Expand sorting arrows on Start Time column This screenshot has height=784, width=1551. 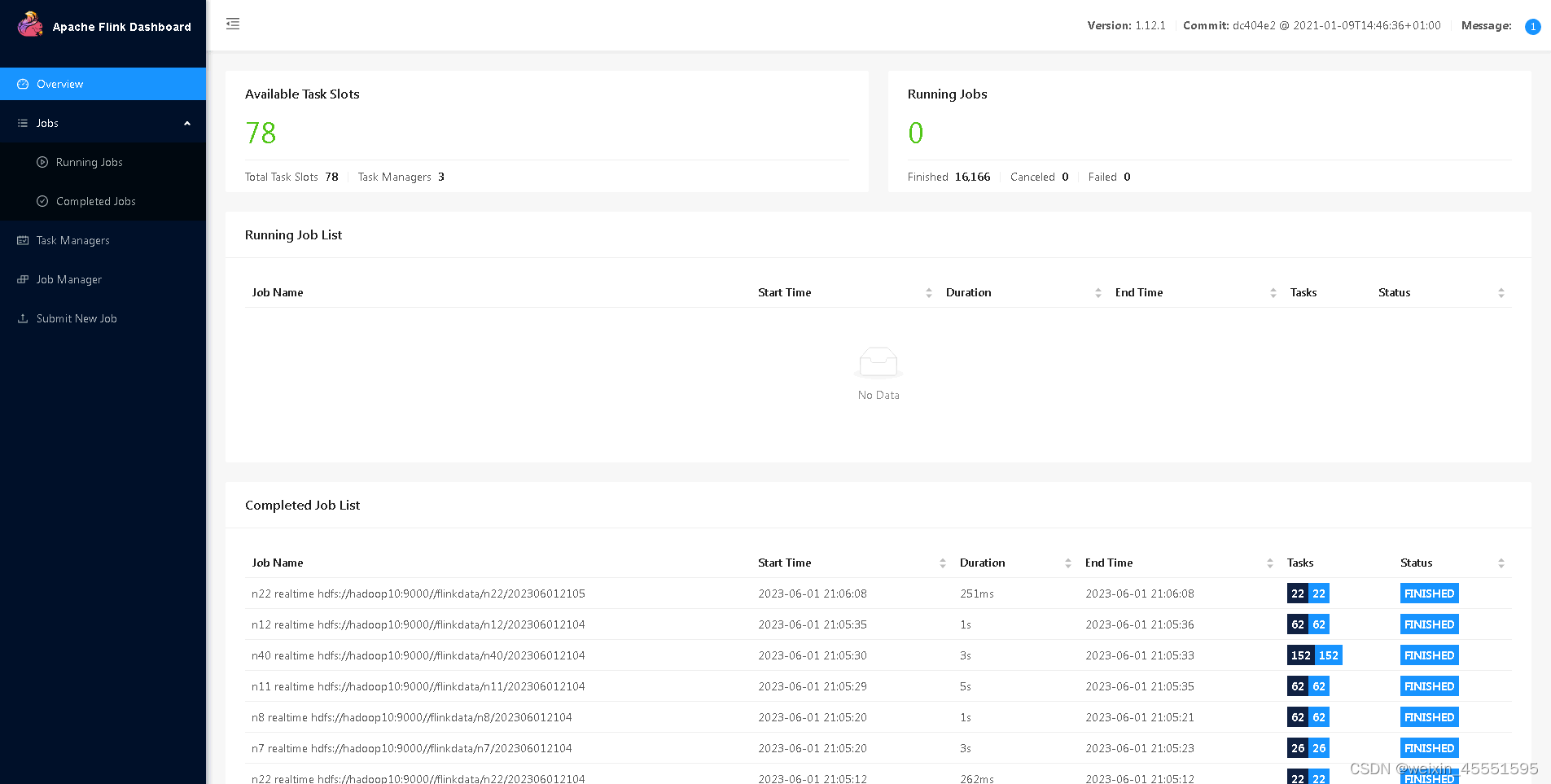coord(929,292)
